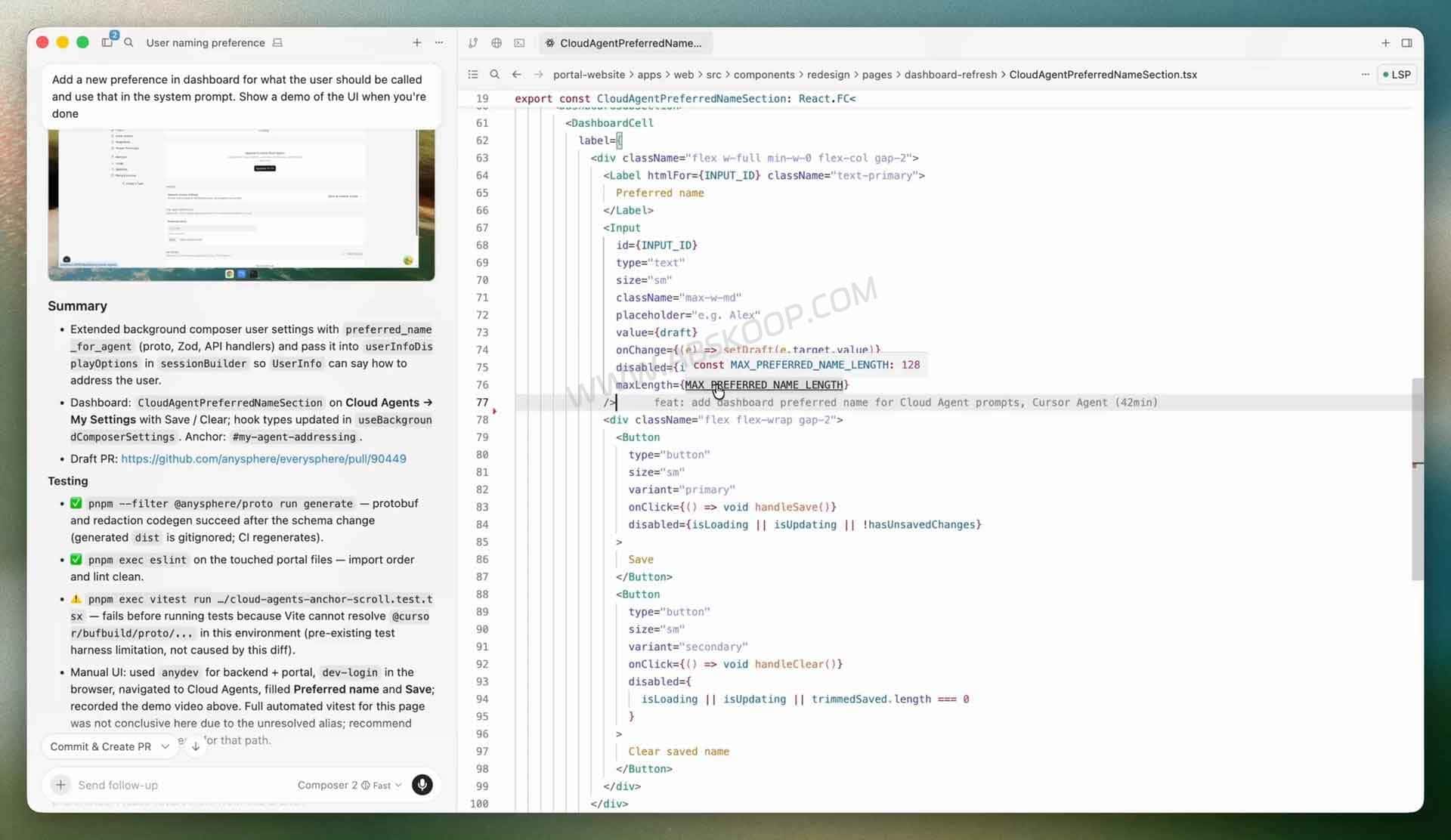Screen dimensions: 1451x840
Task: Toggle the sidebar panel icon with badge
Action: [x=107, y=42]
